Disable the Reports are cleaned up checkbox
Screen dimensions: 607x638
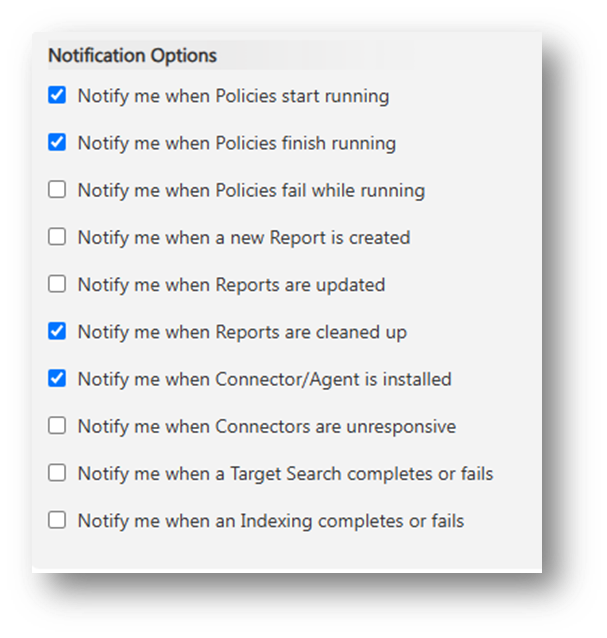point(57,331)
